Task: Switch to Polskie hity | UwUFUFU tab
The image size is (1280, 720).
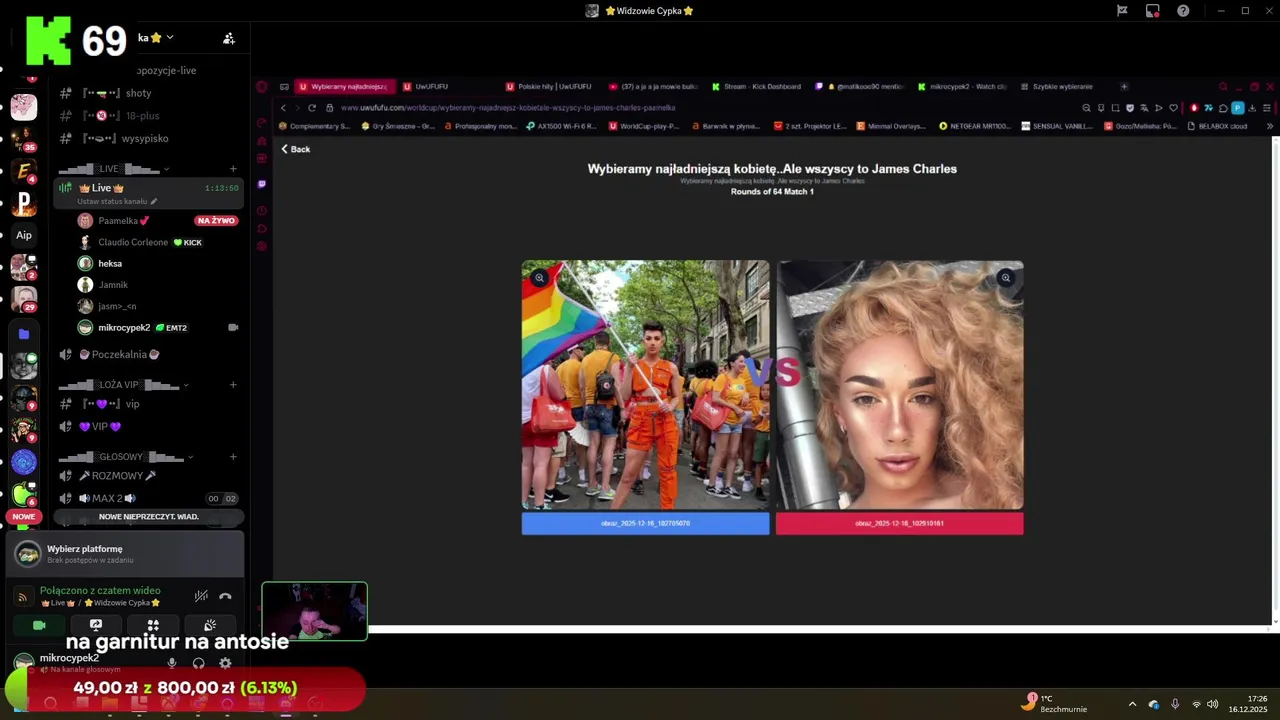Action: coord(554,87)
